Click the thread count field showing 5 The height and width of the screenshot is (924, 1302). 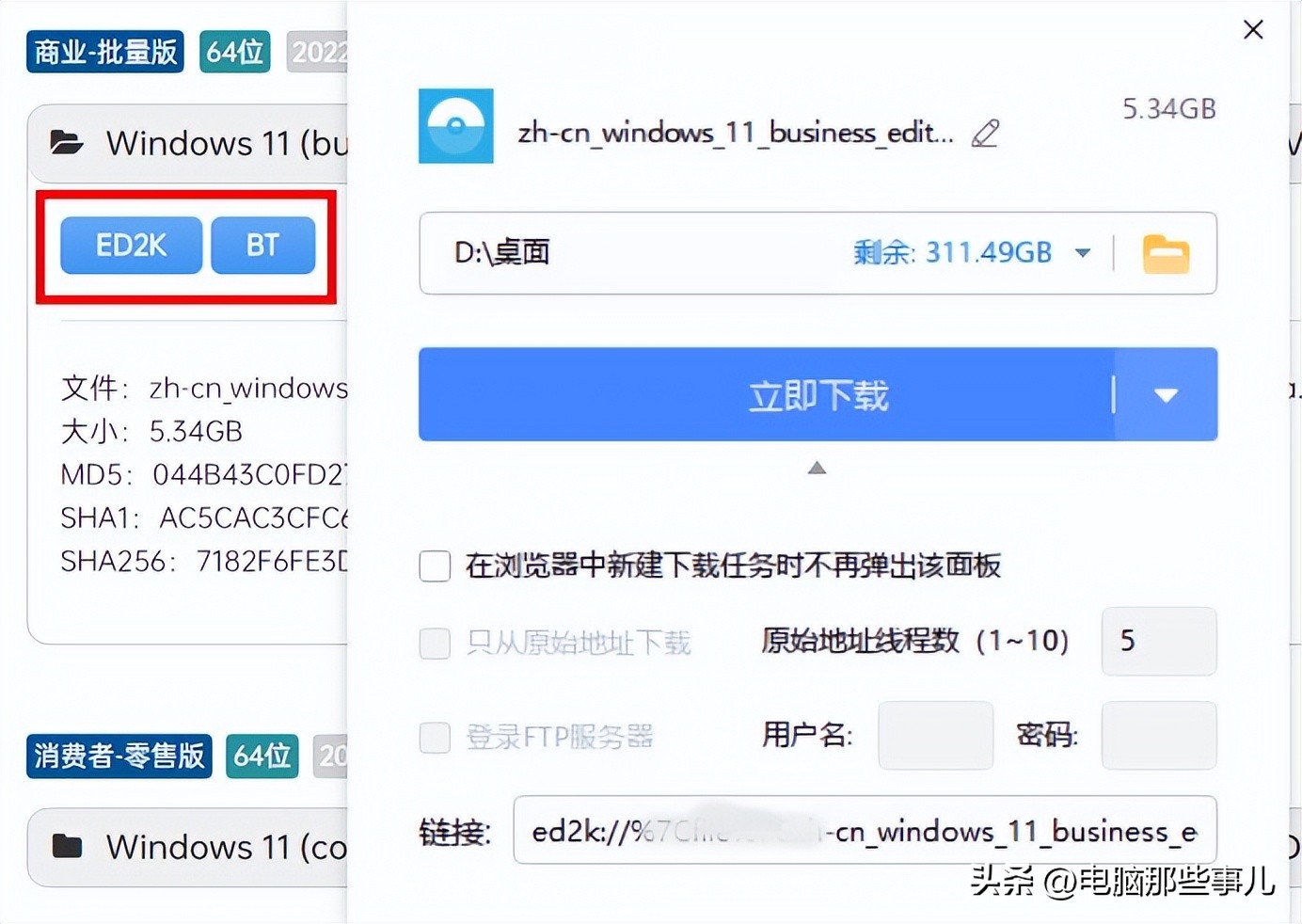[x=1159, y=642]
